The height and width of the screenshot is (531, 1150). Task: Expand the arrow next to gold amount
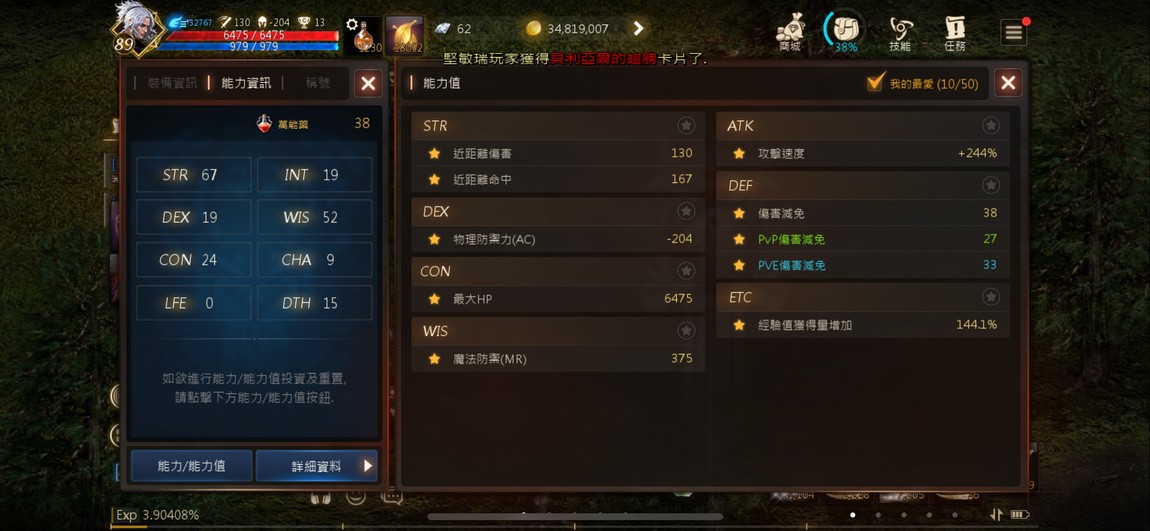click(x=638, y=29)
